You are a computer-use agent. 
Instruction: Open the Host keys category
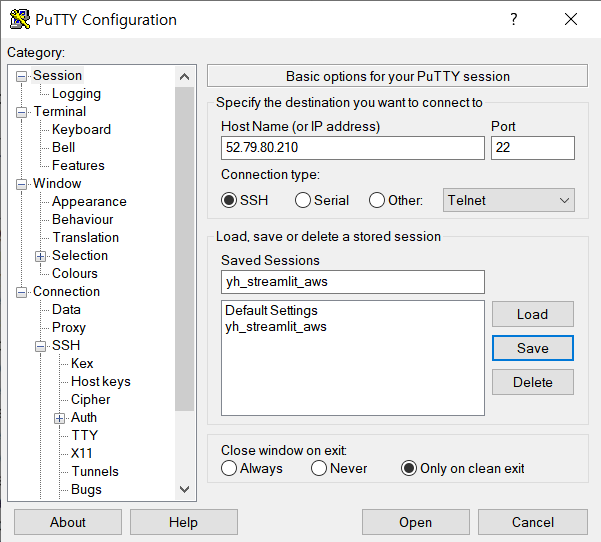[101, 382]
